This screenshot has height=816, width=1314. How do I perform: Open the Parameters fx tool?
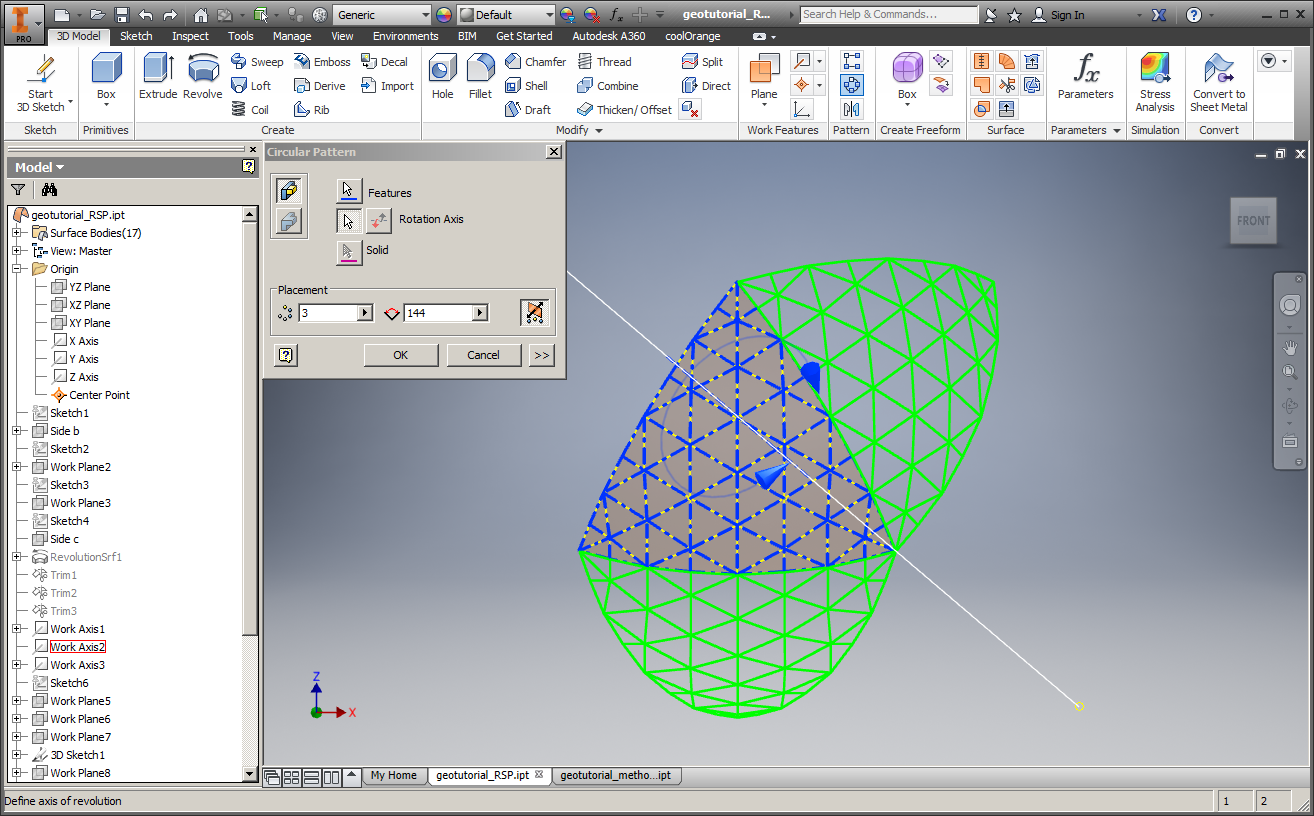pyautogui.click(x=1086, y=77)
